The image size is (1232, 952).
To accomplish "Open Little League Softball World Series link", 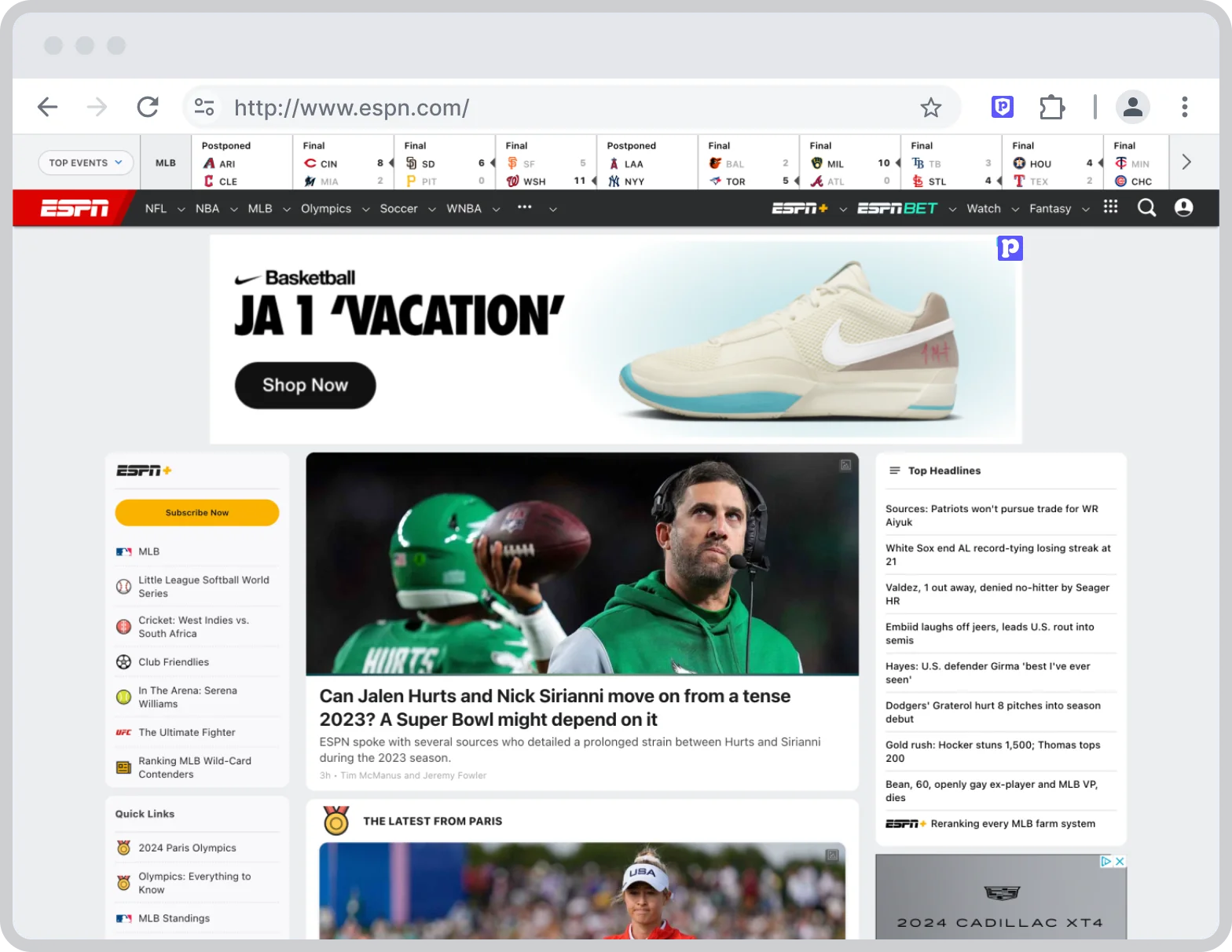I will click(x=203, y=587).
